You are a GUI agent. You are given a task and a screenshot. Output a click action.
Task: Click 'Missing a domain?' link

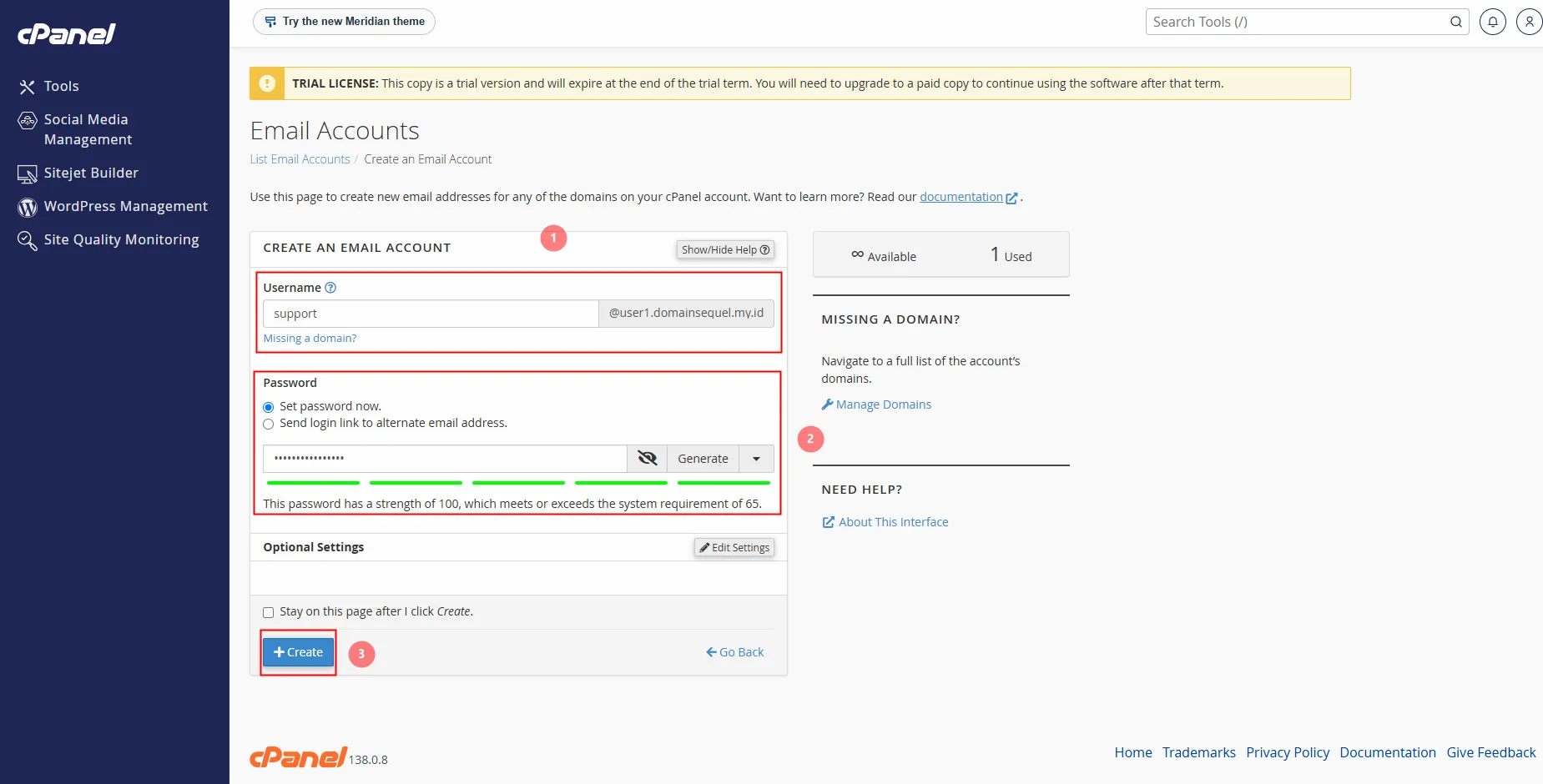pos(310,338)
